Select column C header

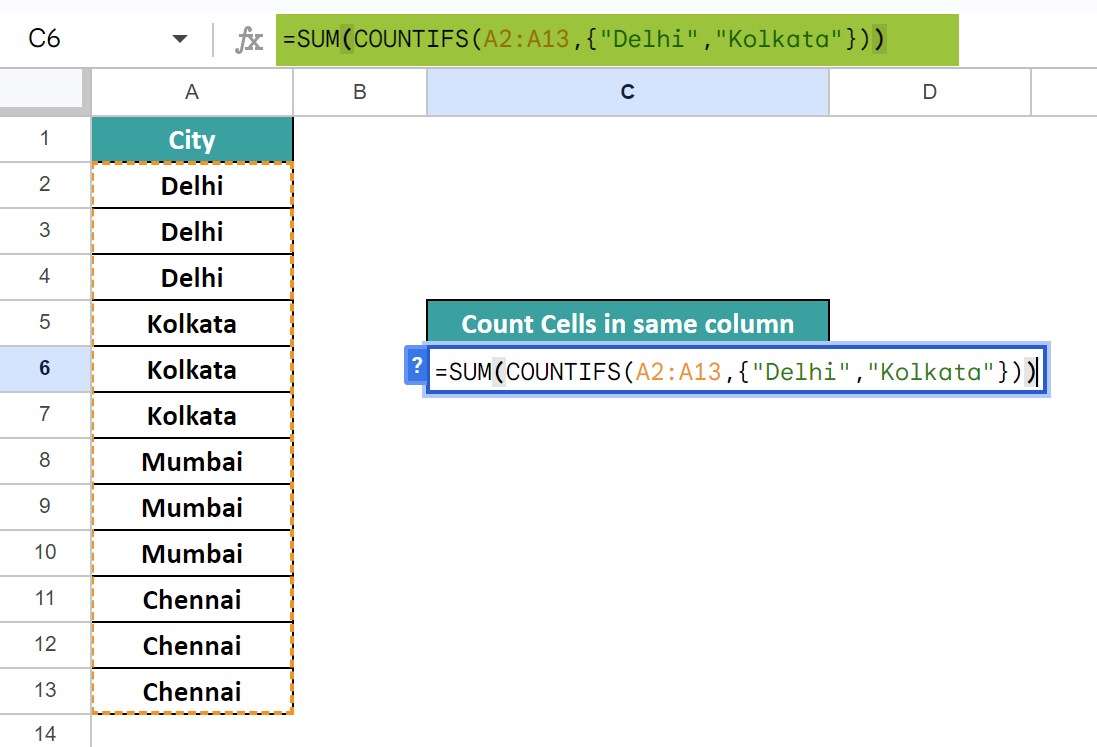[628, 92]
